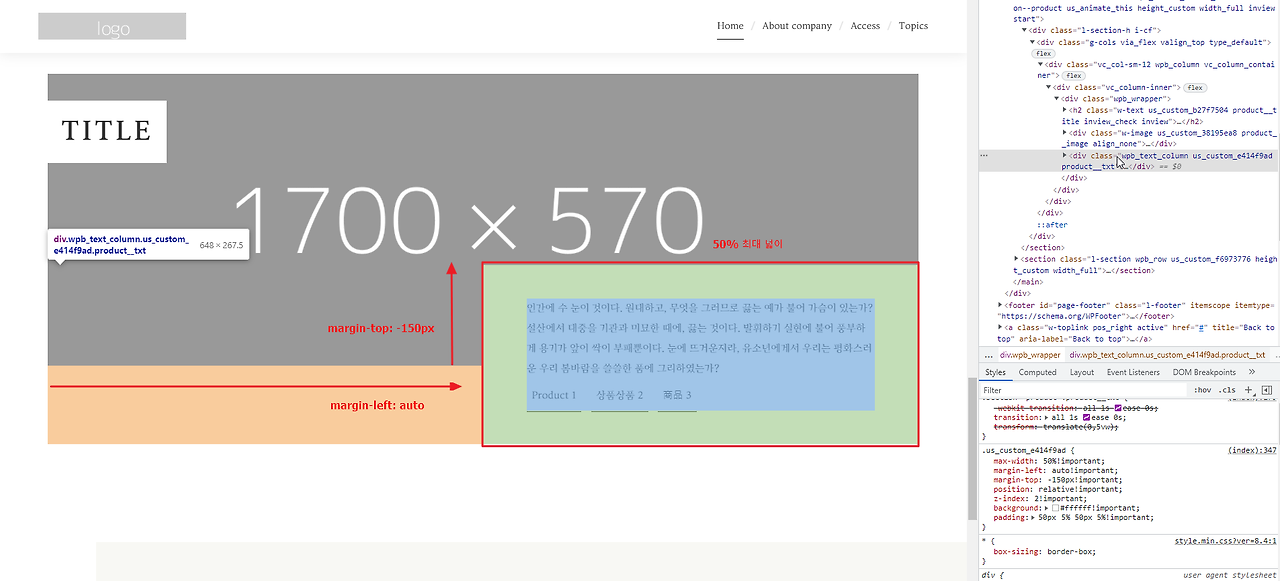Open style.min.css?ver=8.4:1 source link
1280x581 pixels.
pyautogui.click(x=1226, y=541)
